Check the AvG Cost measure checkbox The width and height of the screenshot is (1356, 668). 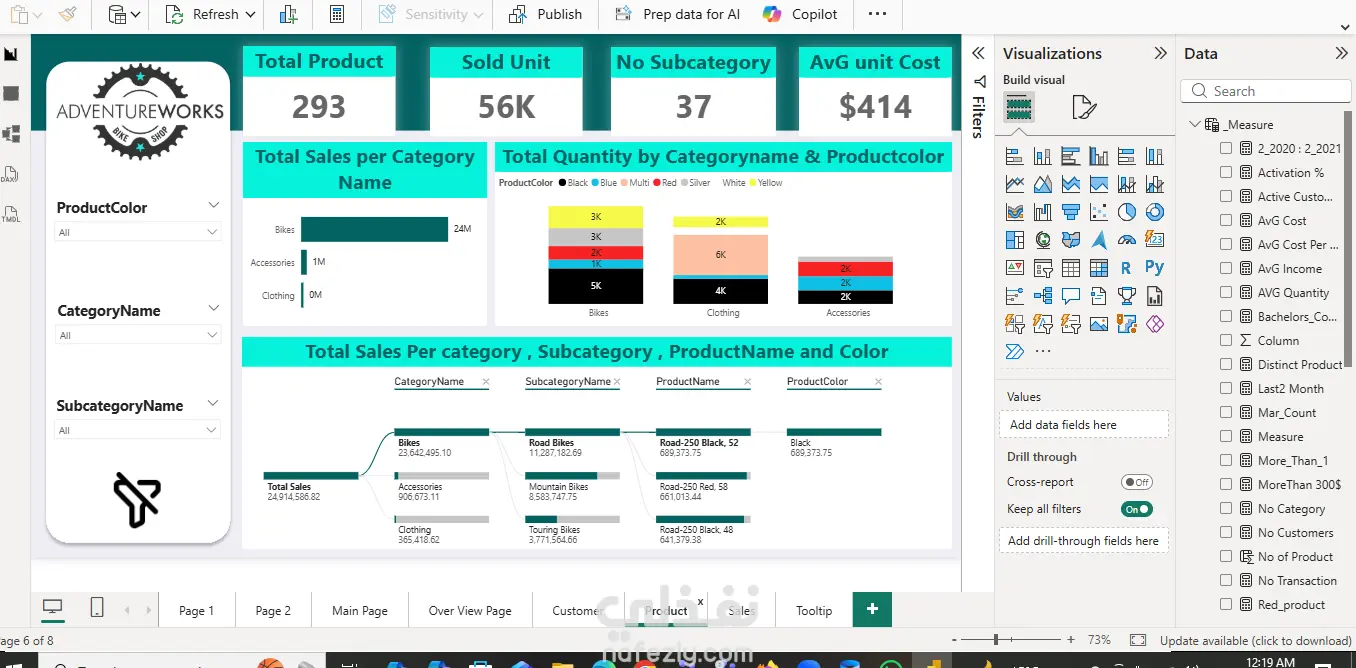click(x=1226, y=220)
